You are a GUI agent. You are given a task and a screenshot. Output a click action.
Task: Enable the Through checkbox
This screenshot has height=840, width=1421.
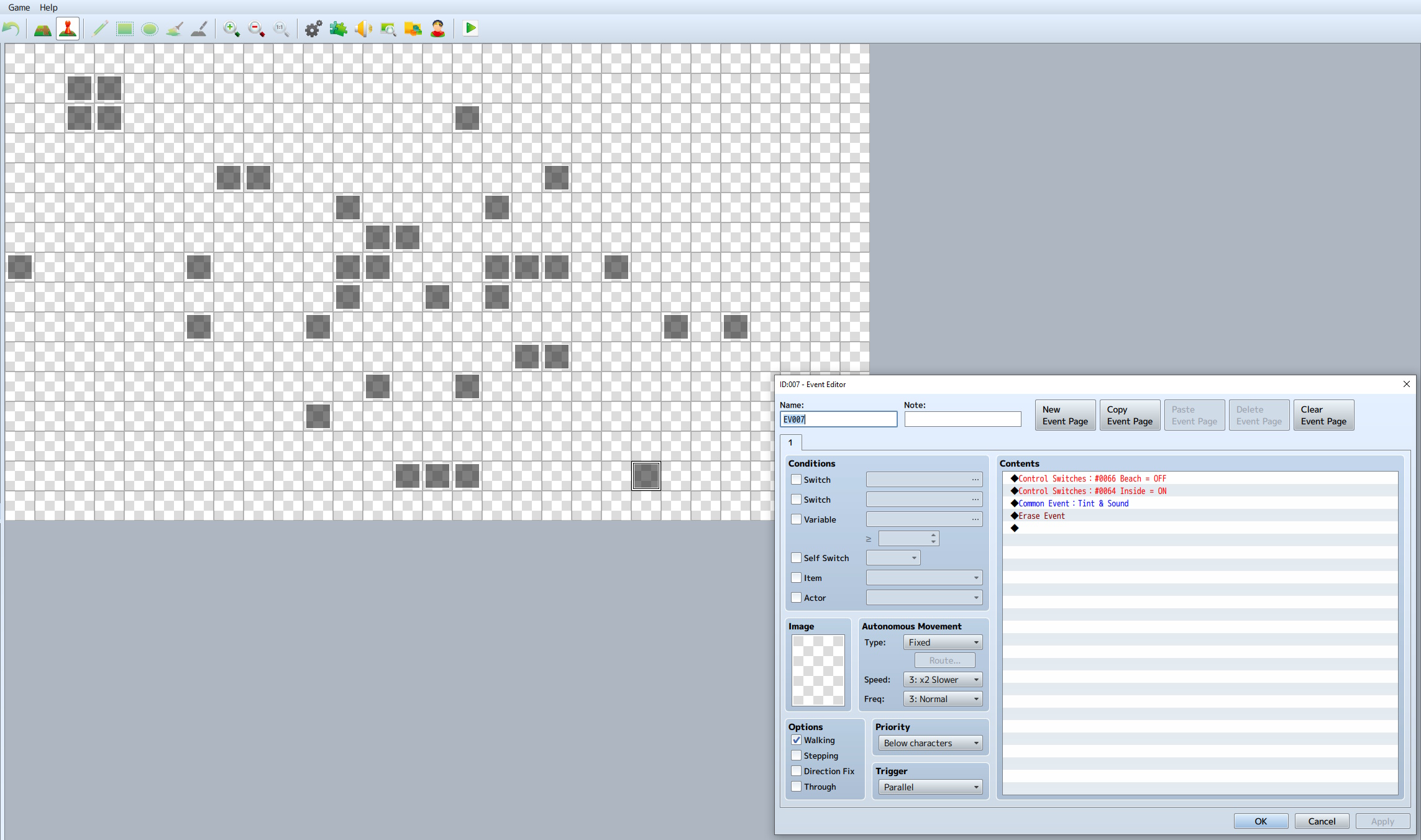pyautogui.click(x=796, y=787)
